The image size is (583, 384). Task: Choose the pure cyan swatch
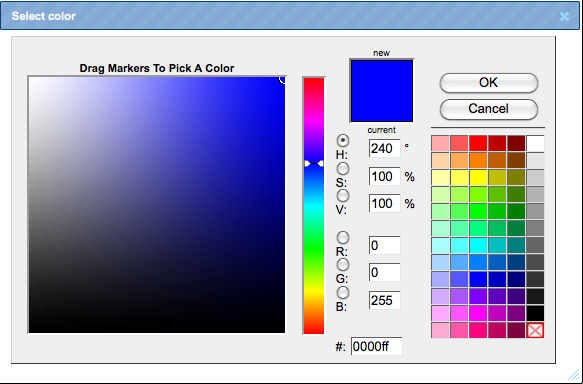pos(478,245)
